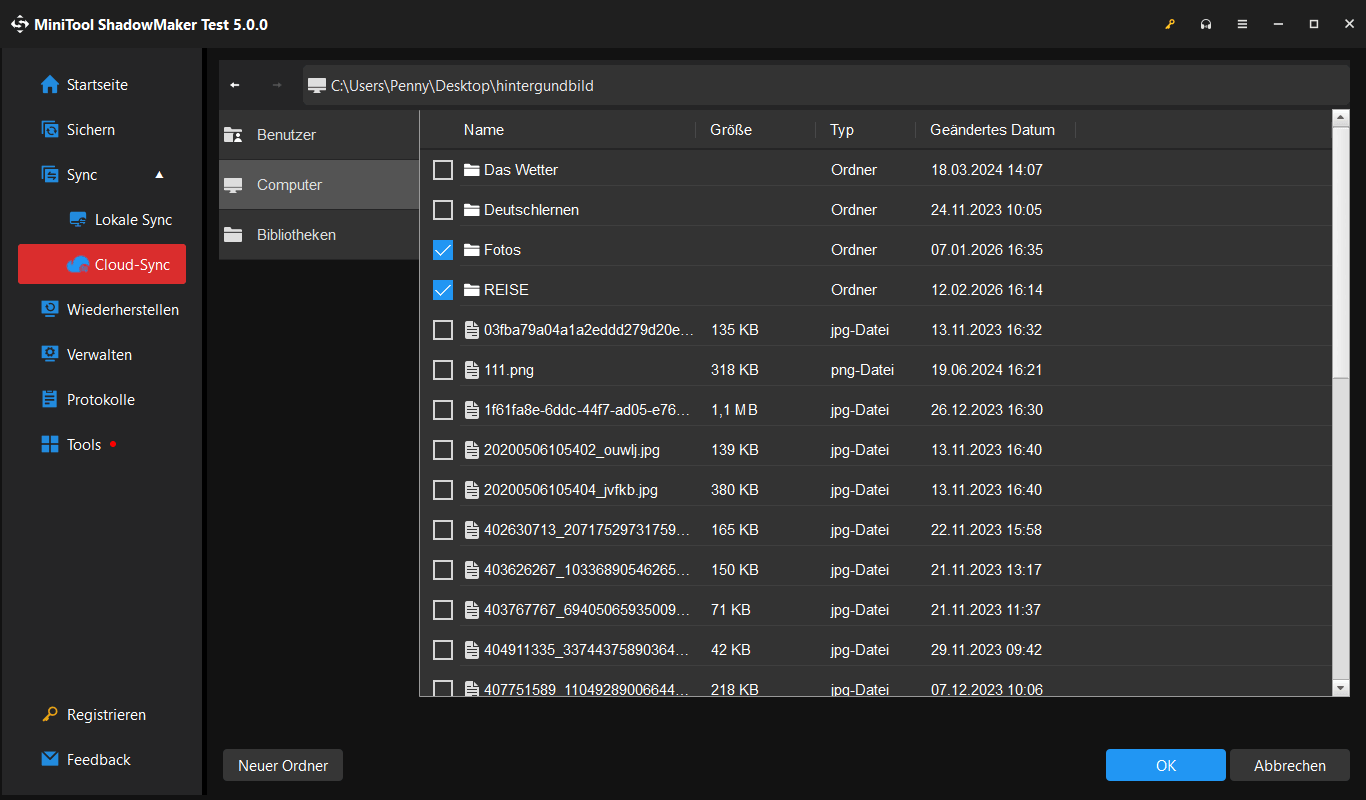Viewport: 1366px width, 800px height.
Task: Click the Verwalten manage icon
Action: [50, 355]
